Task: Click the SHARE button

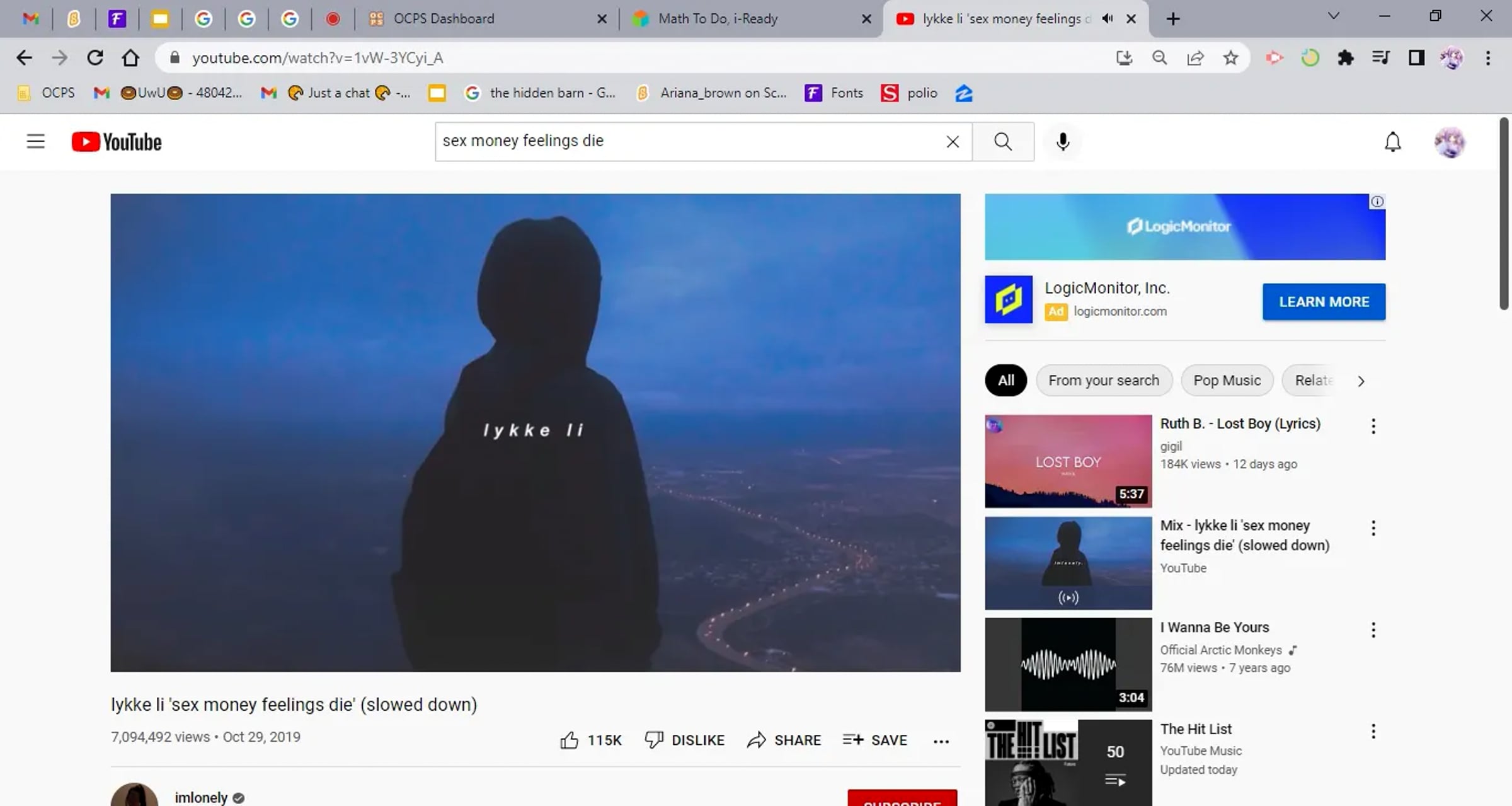Action: pyautogui.click(x=784, y=740)
